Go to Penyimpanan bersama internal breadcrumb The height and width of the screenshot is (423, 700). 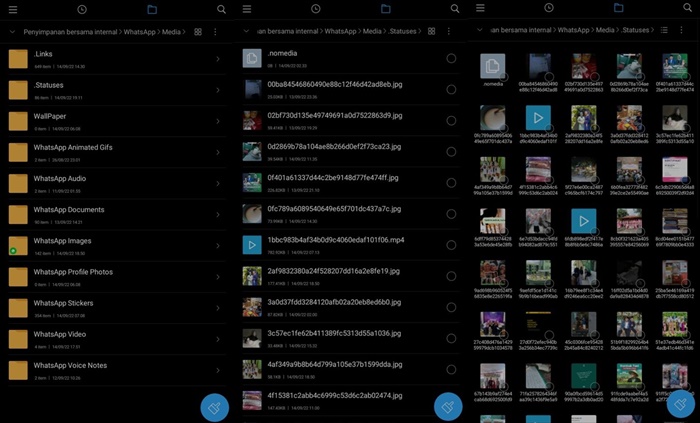click(70, 32)
